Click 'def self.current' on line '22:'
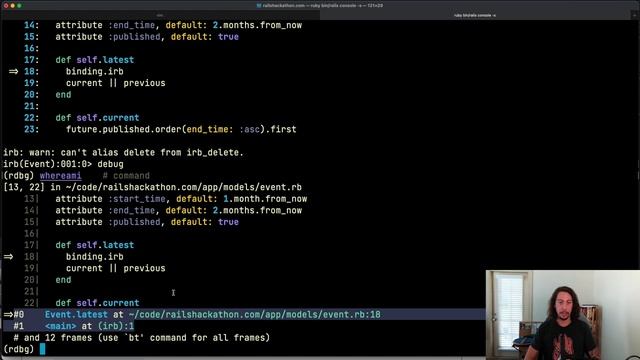Screen dimensions: 640x360 coord(97,118)
